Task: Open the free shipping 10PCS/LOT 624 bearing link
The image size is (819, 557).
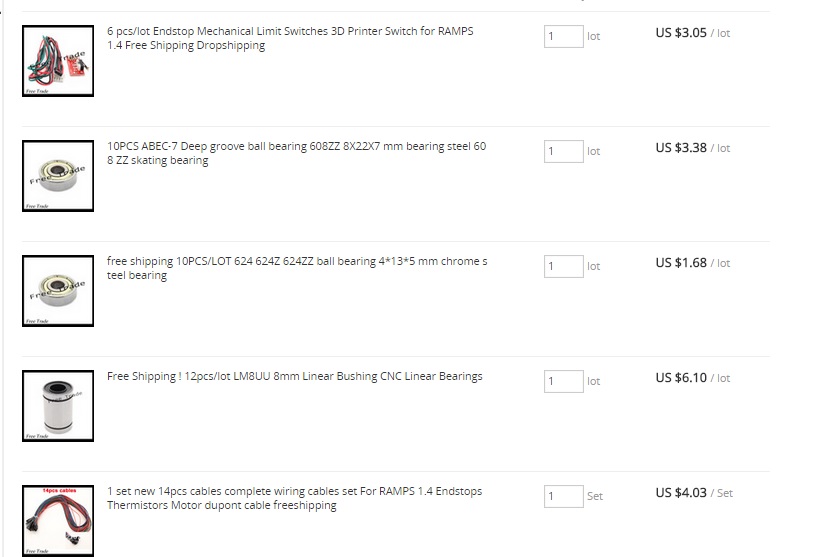Action: coord(297,268)
